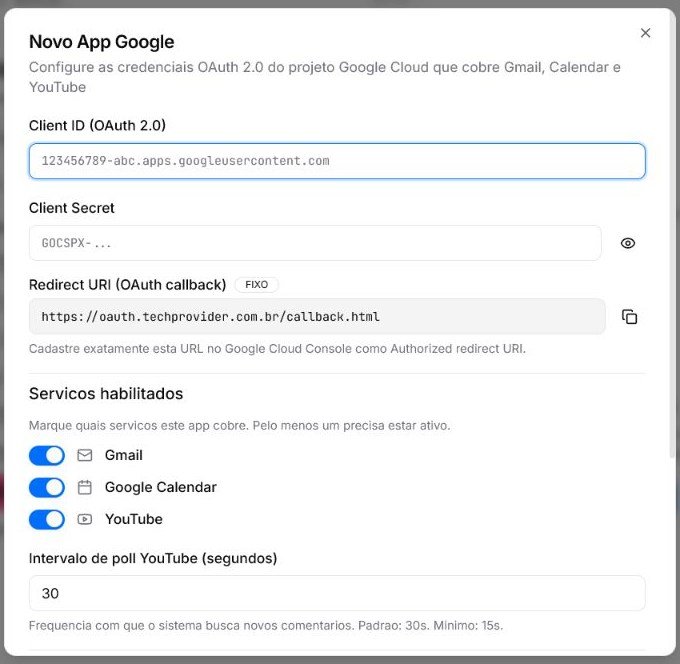Click the Google Calendar icon
Screen dimensions: 680x664
tap(85, 487)
